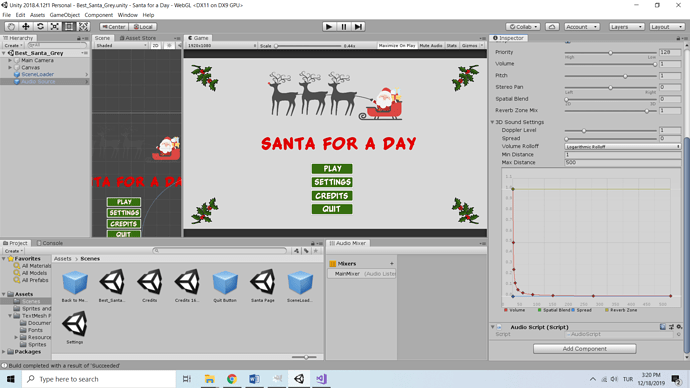Click CREDITS button in Game view
The image size is (690, 388).
pos(332,196)
